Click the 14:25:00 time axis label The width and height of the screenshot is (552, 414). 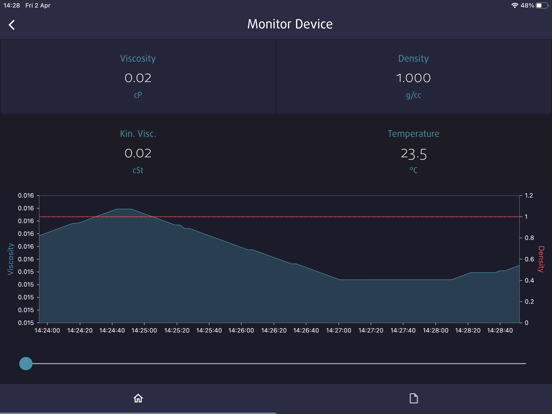tap(144, 331)
